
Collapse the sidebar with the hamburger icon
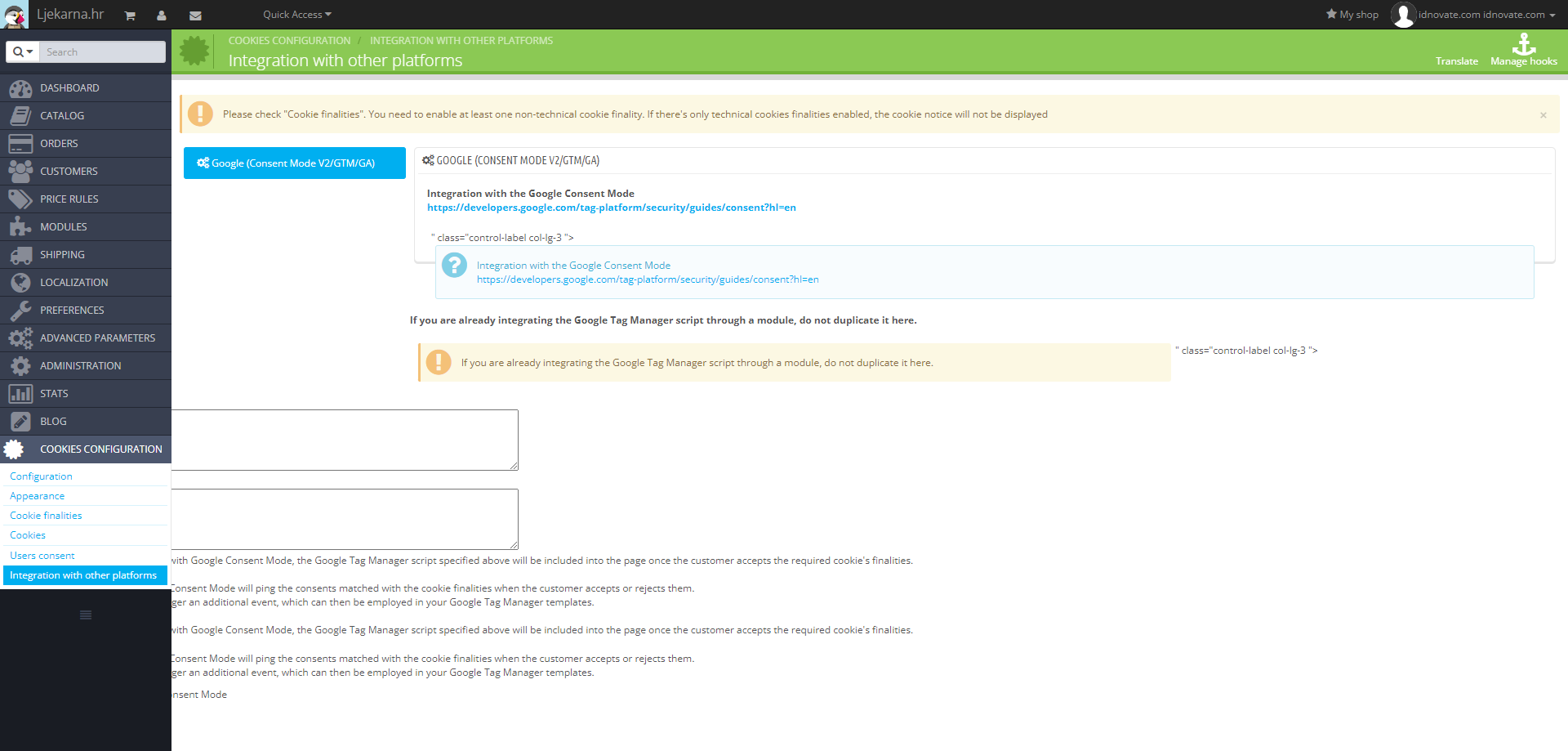click(86, 615)
